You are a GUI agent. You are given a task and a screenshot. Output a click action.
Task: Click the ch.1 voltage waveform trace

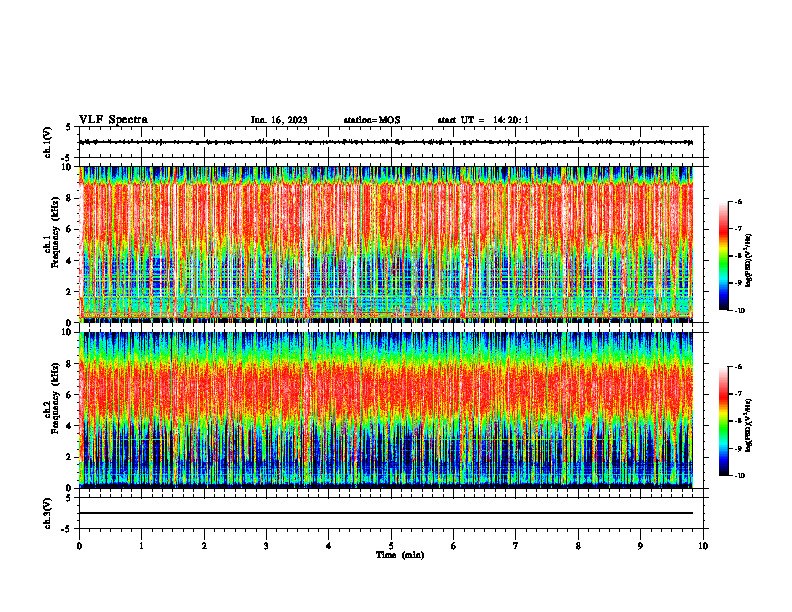(386, 142)
